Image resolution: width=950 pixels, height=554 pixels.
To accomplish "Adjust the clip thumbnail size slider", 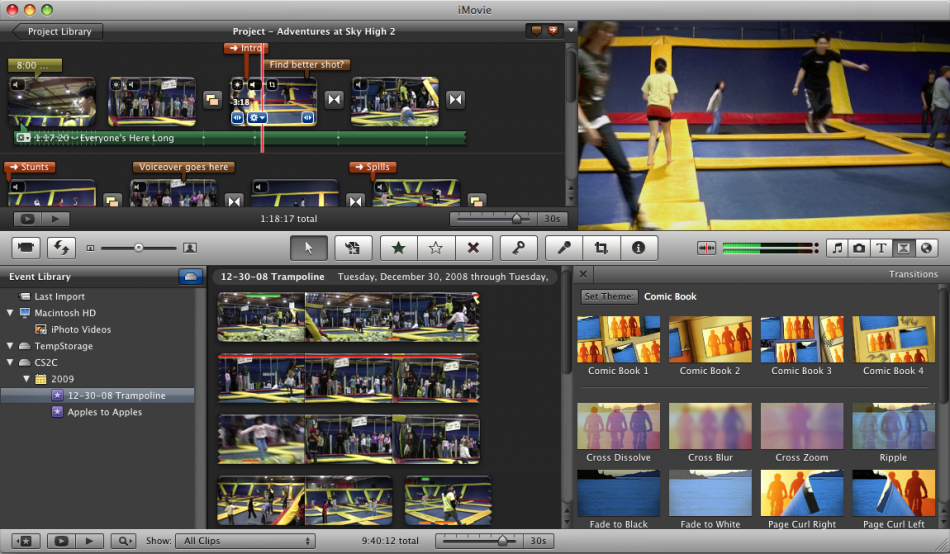I will tap(139, 248).
